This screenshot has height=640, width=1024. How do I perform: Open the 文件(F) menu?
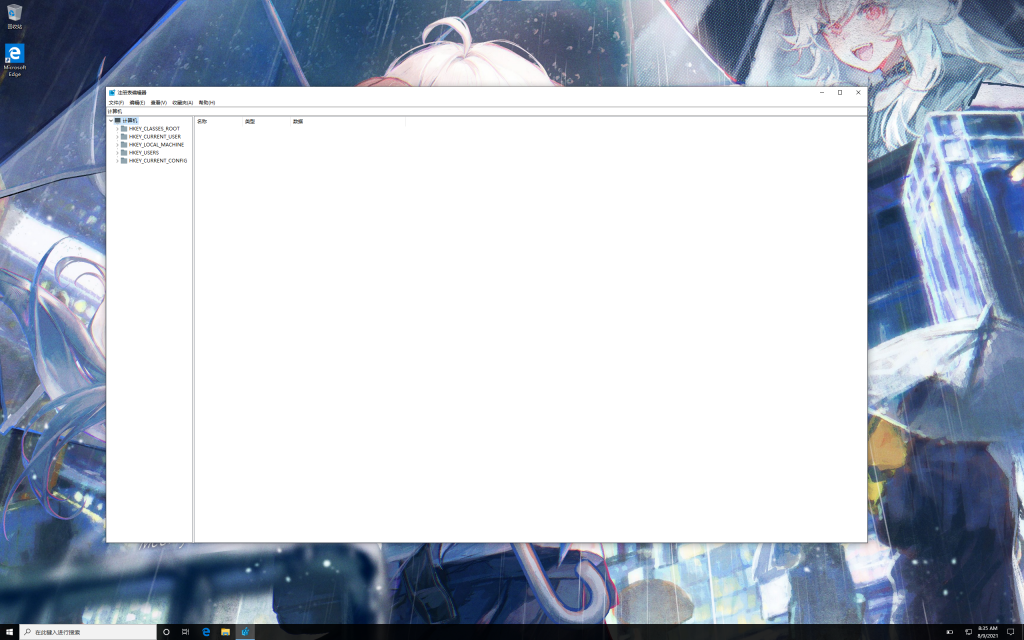(x=116, y=103)
